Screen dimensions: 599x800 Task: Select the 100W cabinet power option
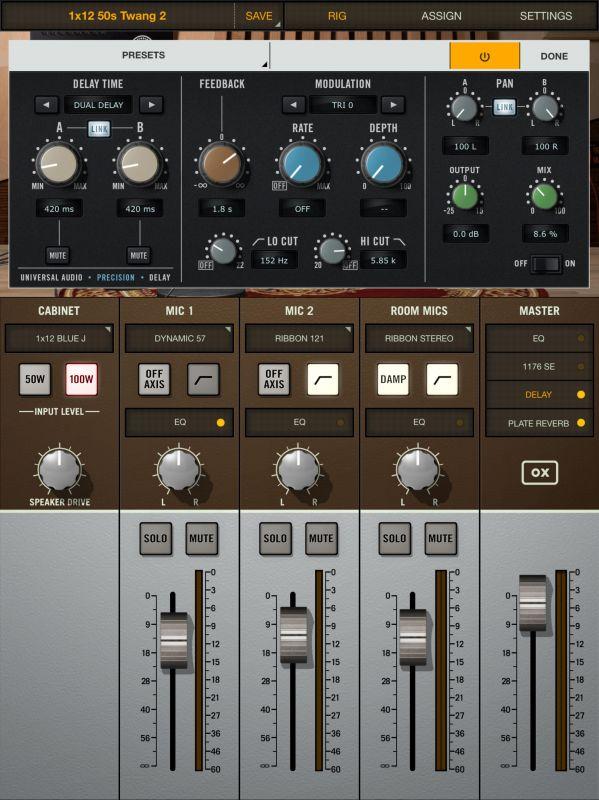coord(81,379)
